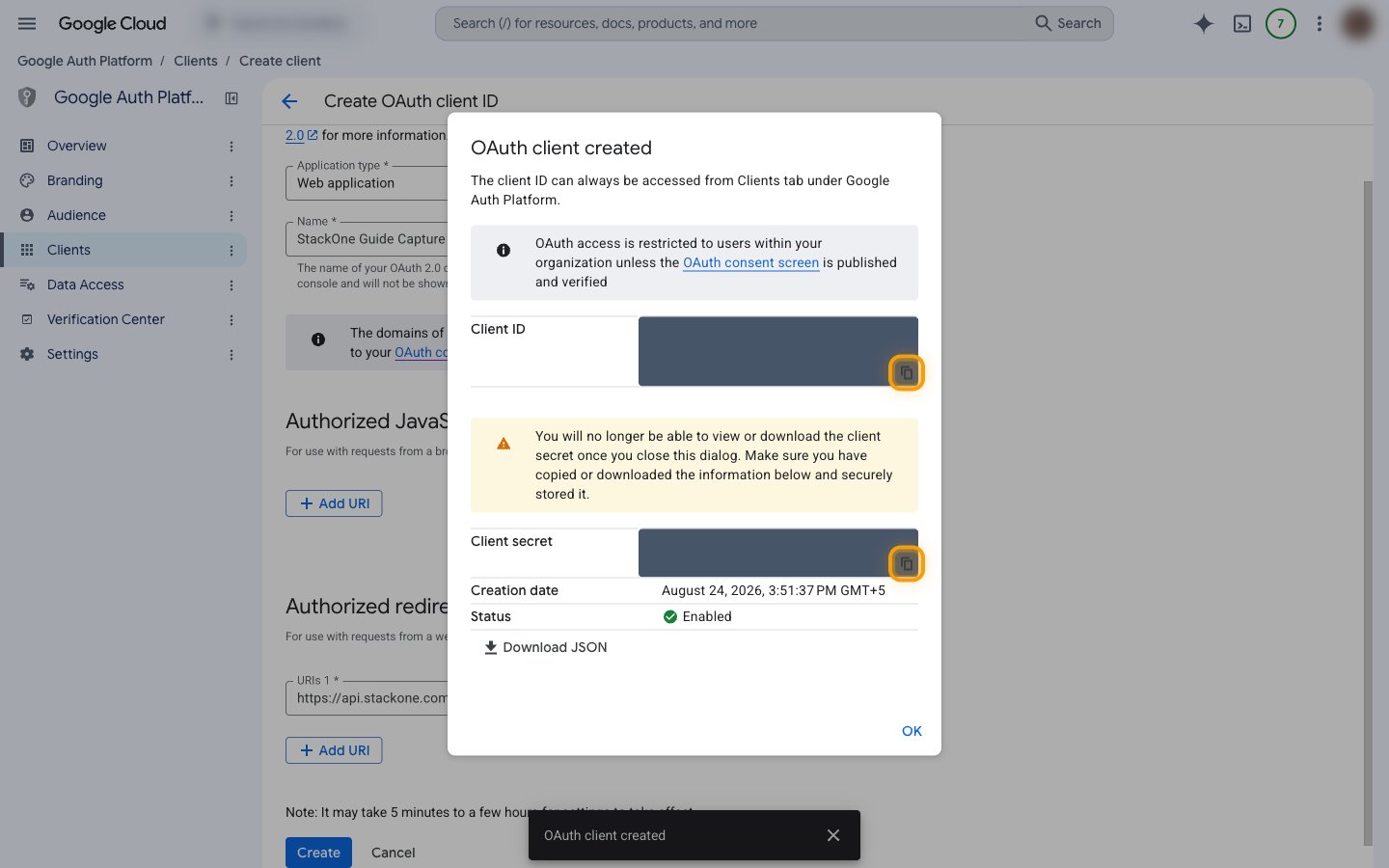Click the Google Auth Platform shield icon
The width and height of the screenshot is (1389, 868).
[x=27, y=97]
